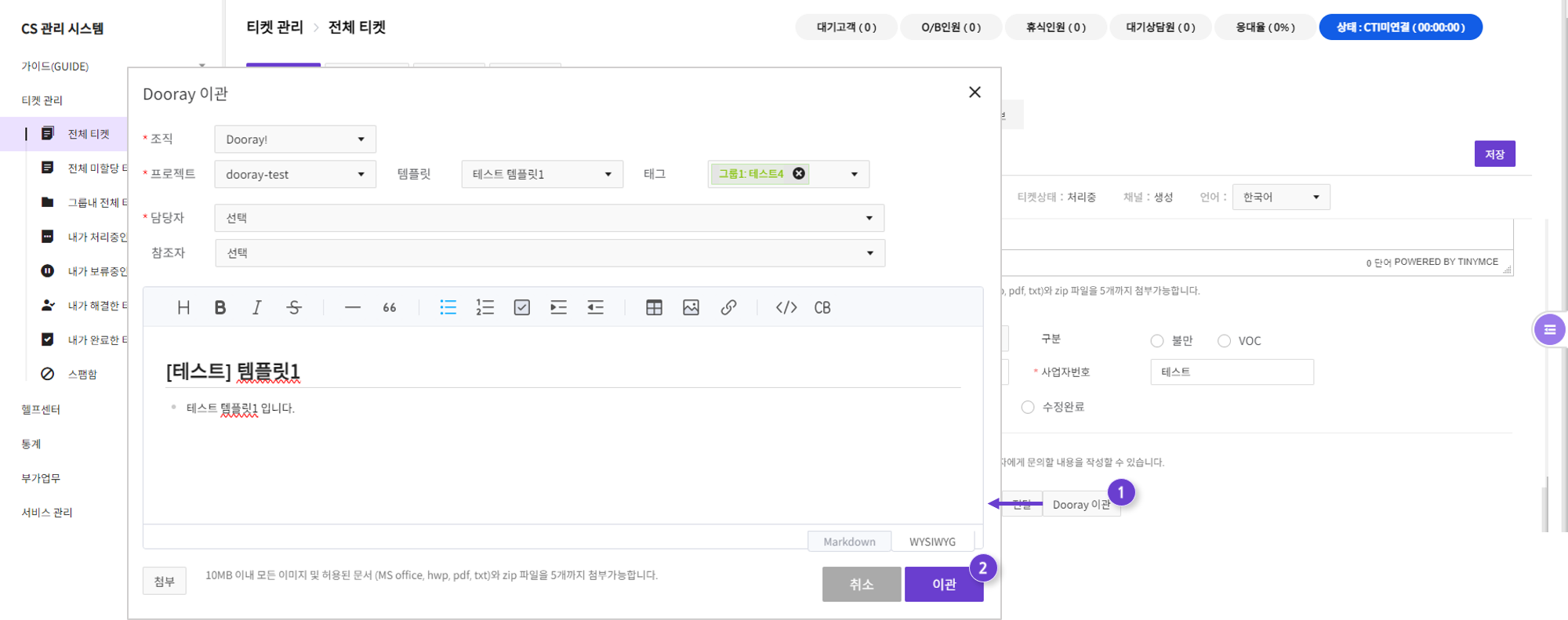This screenshot has height=620, width=1568.
Task: Click the 첨부 attach button
Action: point(165,581)
